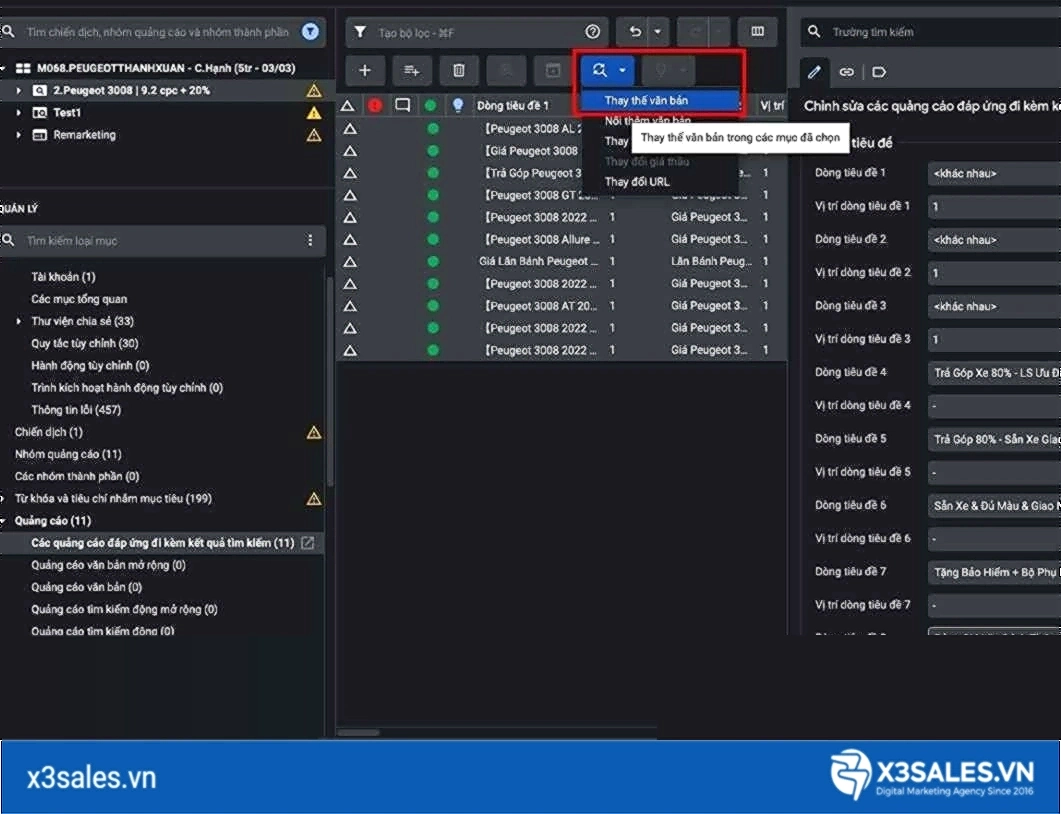The width and height of the screenshot is (1061, 814).
Task: Sort by 'Dòng tiêu đề 1' column header
Action: [x=513, y=106]
